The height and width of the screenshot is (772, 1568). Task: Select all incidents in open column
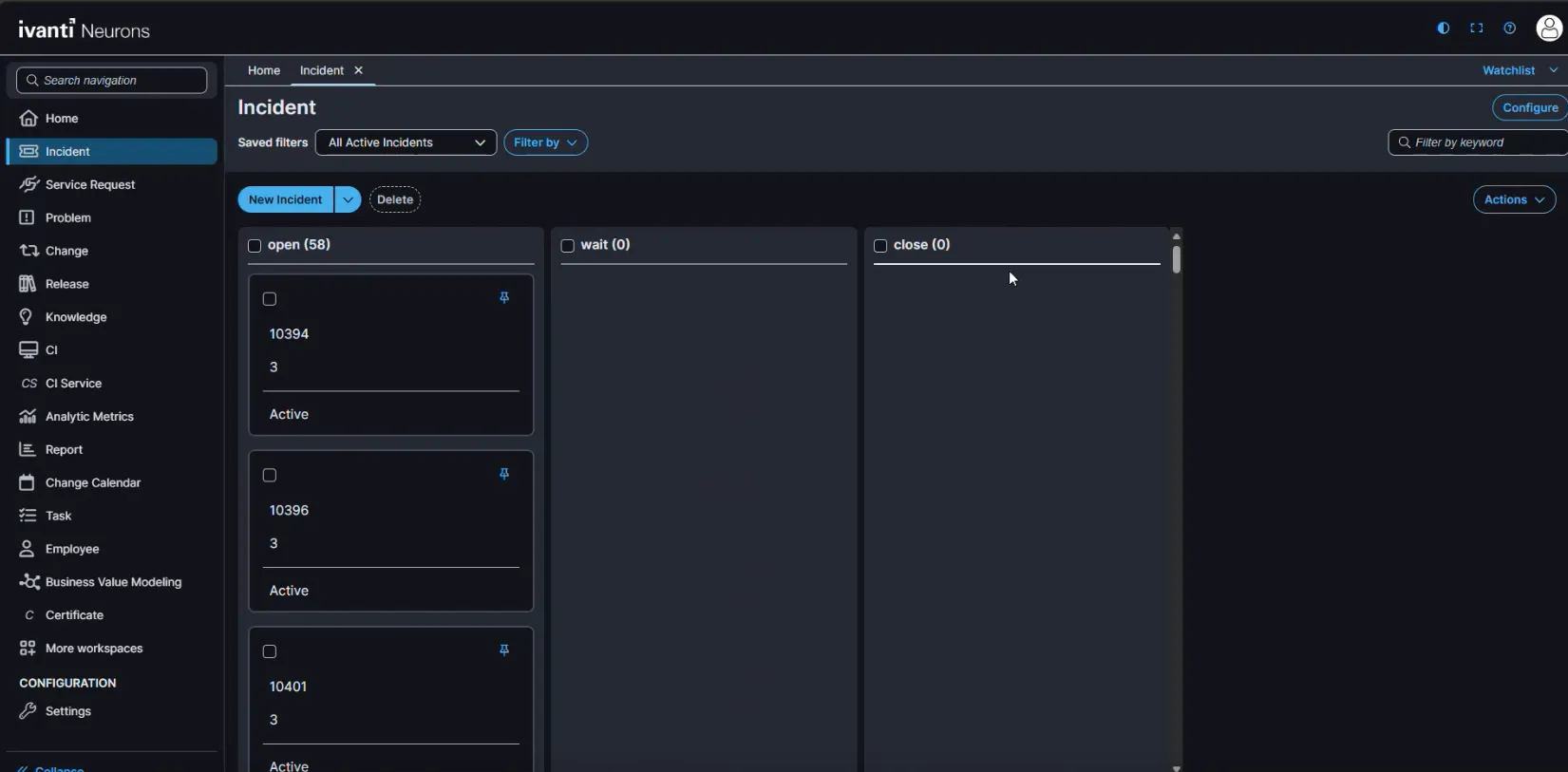255,246
